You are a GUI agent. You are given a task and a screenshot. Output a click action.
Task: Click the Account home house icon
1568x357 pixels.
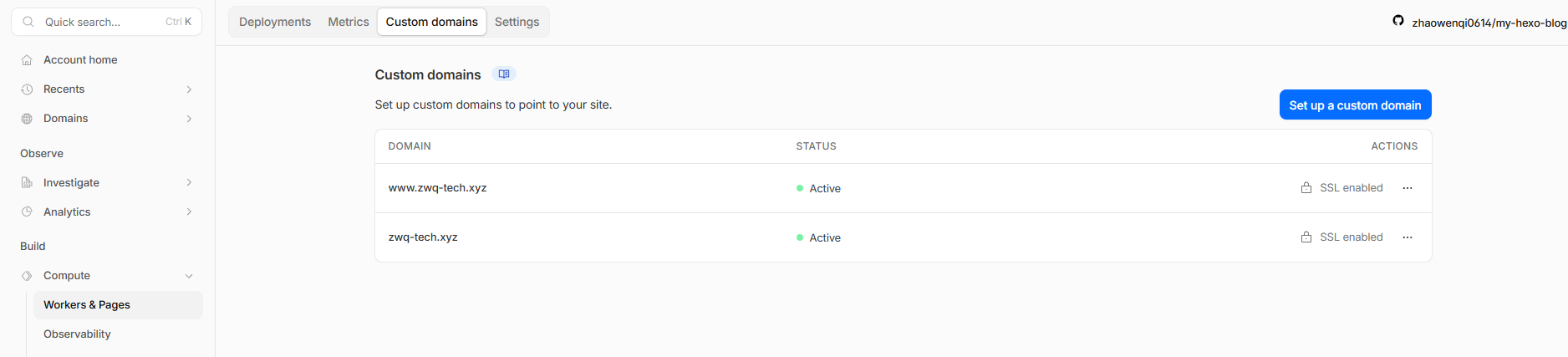pos(27,60)
